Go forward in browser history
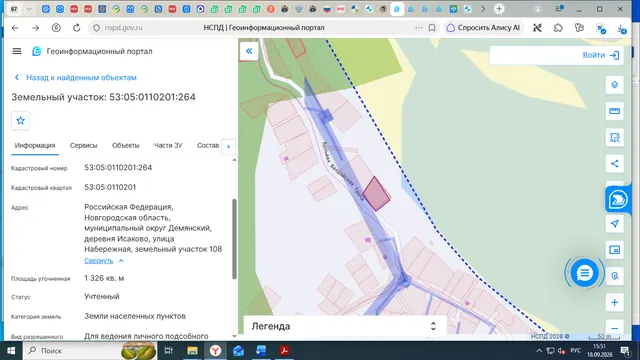640x360 pixels. pyautogui.click(x=36, y=28)
